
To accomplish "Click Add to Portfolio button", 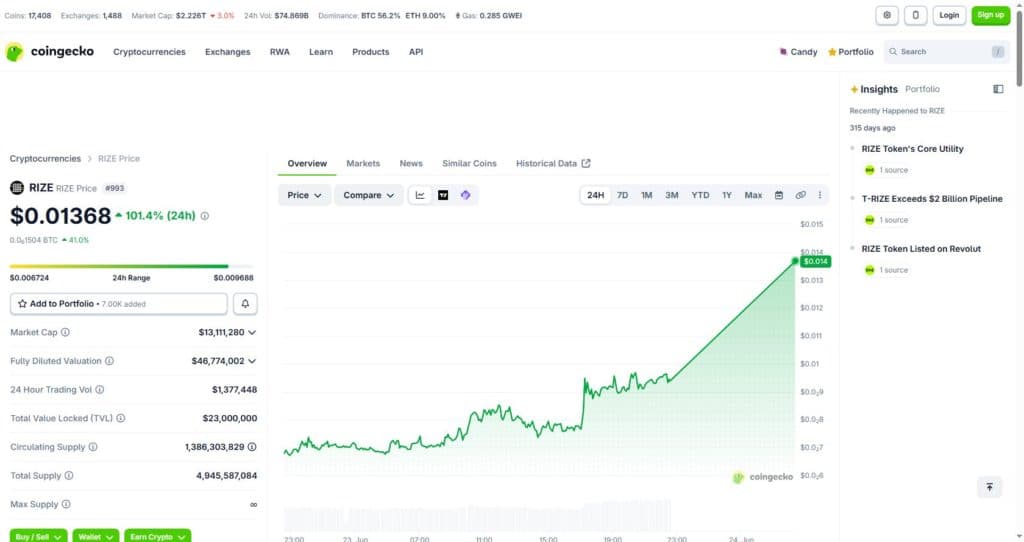I will click(x=119, y=304).
